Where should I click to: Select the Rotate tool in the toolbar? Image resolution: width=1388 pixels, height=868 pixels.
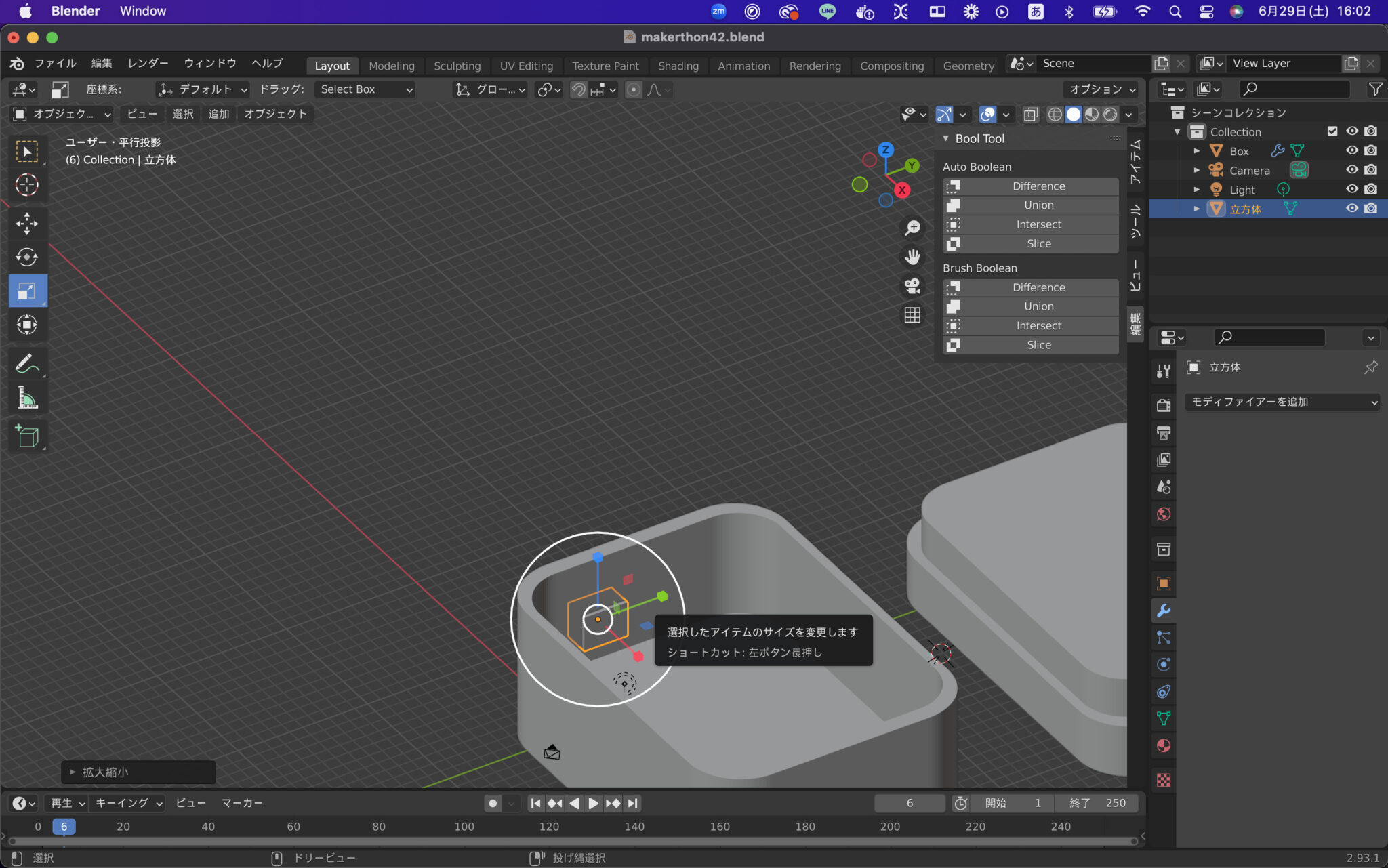pyautogui.click(x=28, y=257)
